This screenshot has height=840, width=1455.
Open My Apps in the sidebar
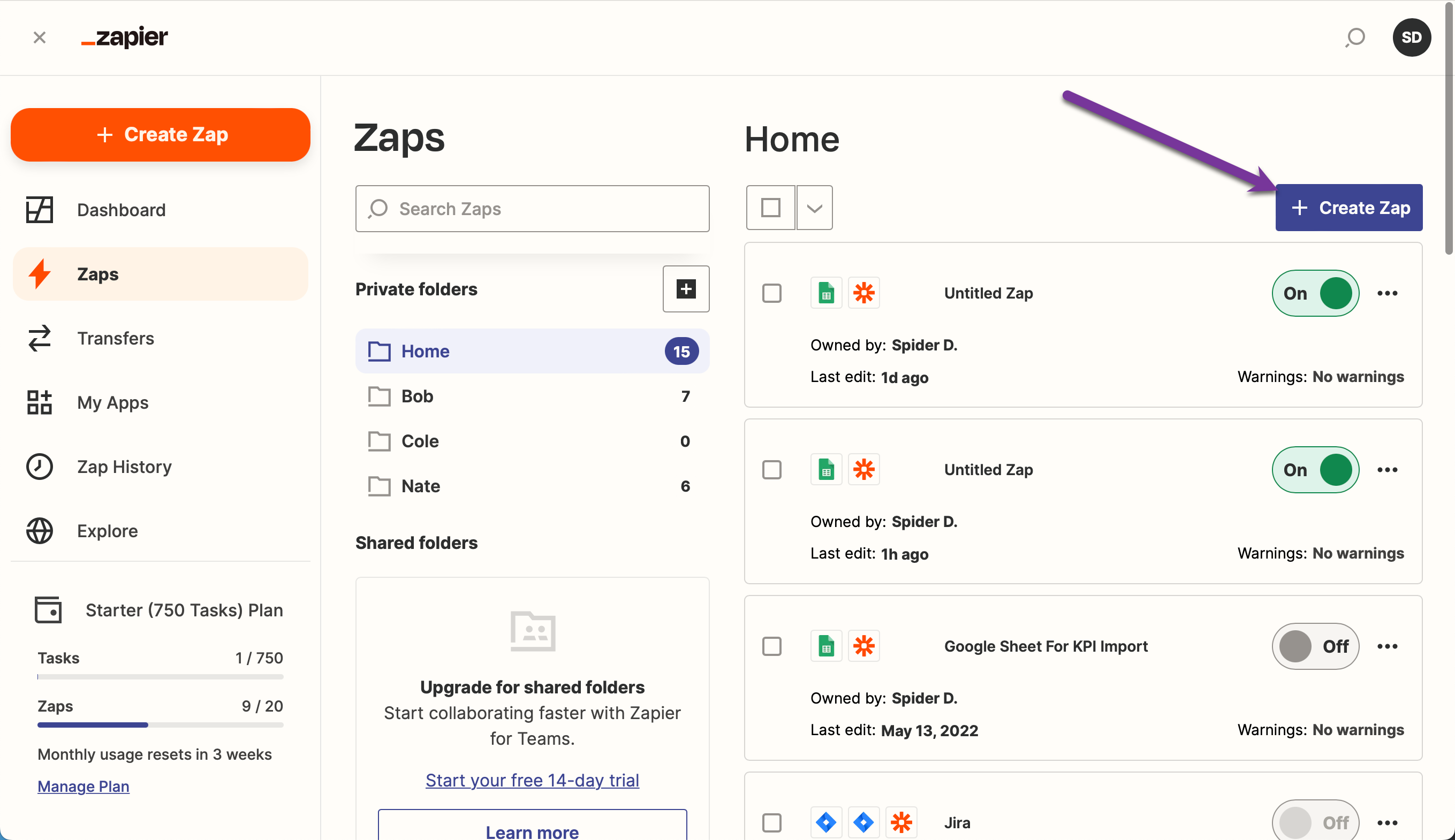tap(161, 402)
